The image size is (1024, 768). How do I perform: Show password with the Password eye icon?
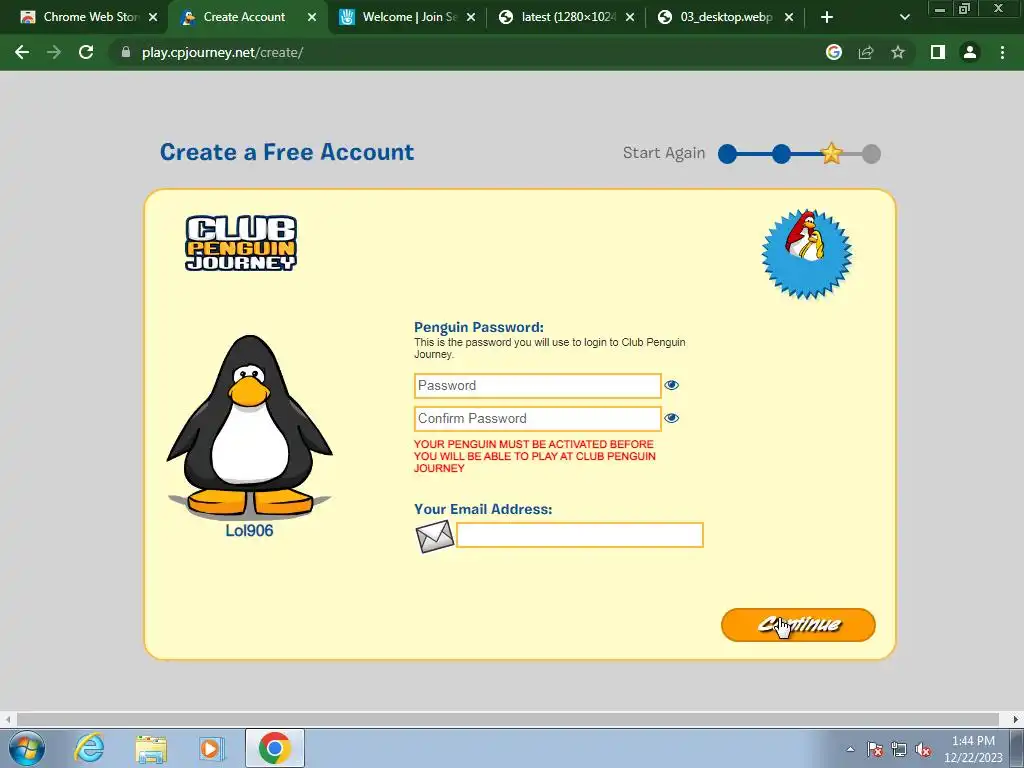click(x=671, y=385)
